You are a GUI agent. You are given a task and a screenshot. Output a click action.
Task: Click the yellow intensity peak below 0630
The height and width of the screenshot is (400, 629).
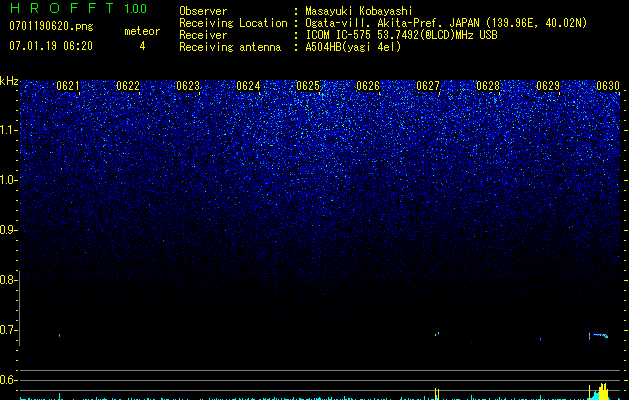(603, 391)
